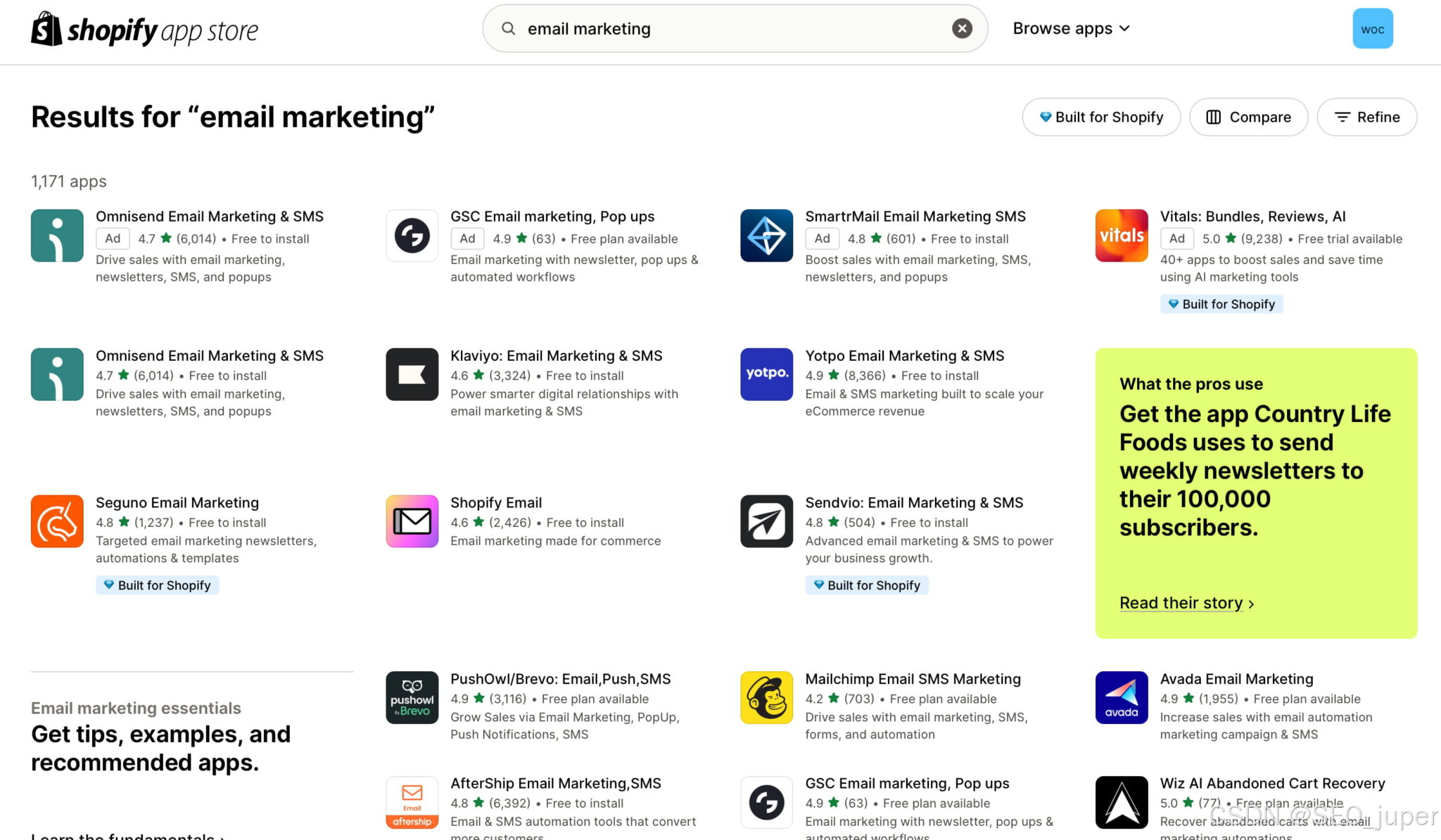
Task: Open the Yotpo app icon
Action: click(766, 374)
